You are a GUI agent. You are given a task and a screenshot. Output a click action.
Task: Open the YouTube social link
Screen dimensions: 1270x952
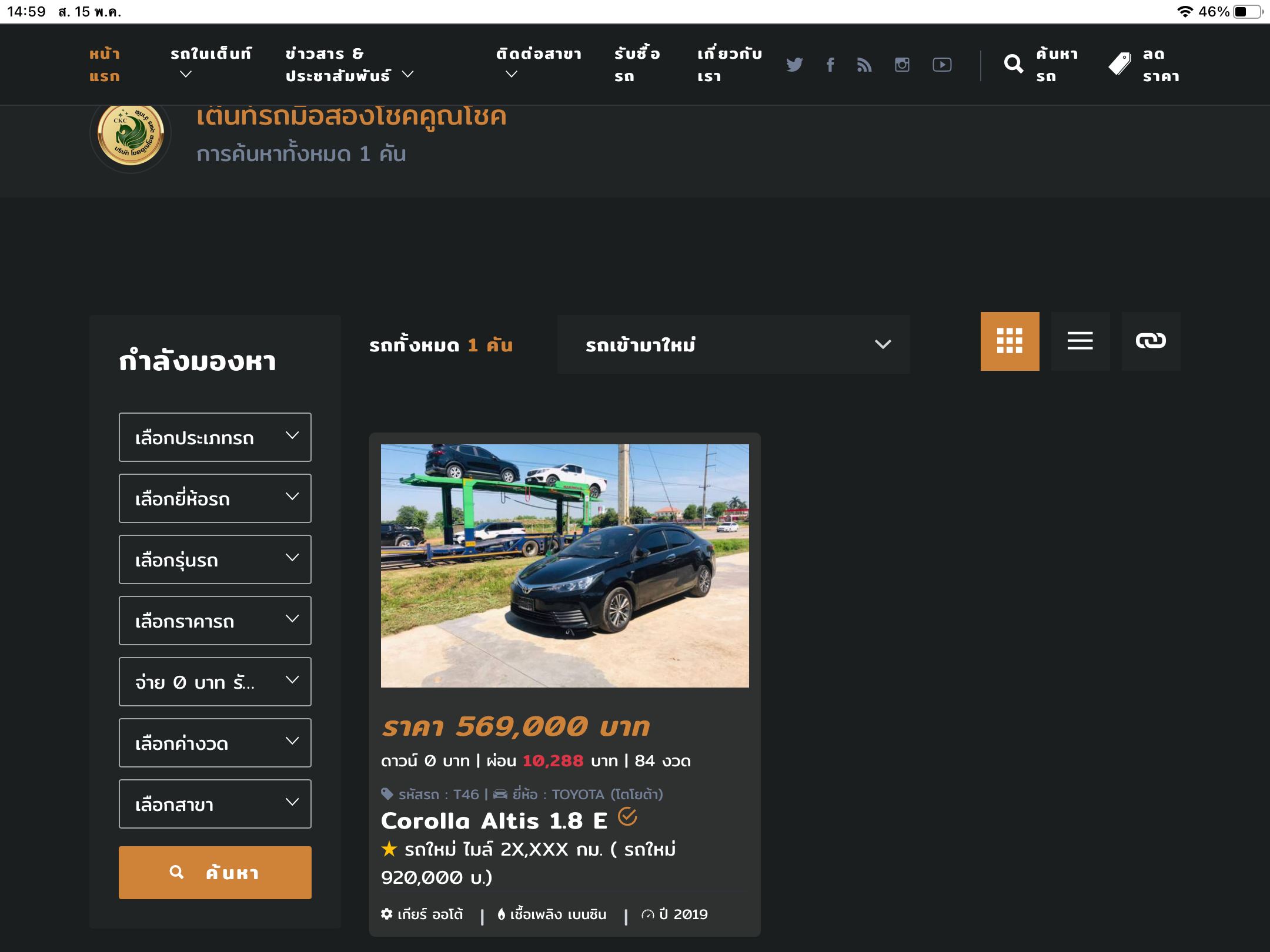(x=942, y=65)
